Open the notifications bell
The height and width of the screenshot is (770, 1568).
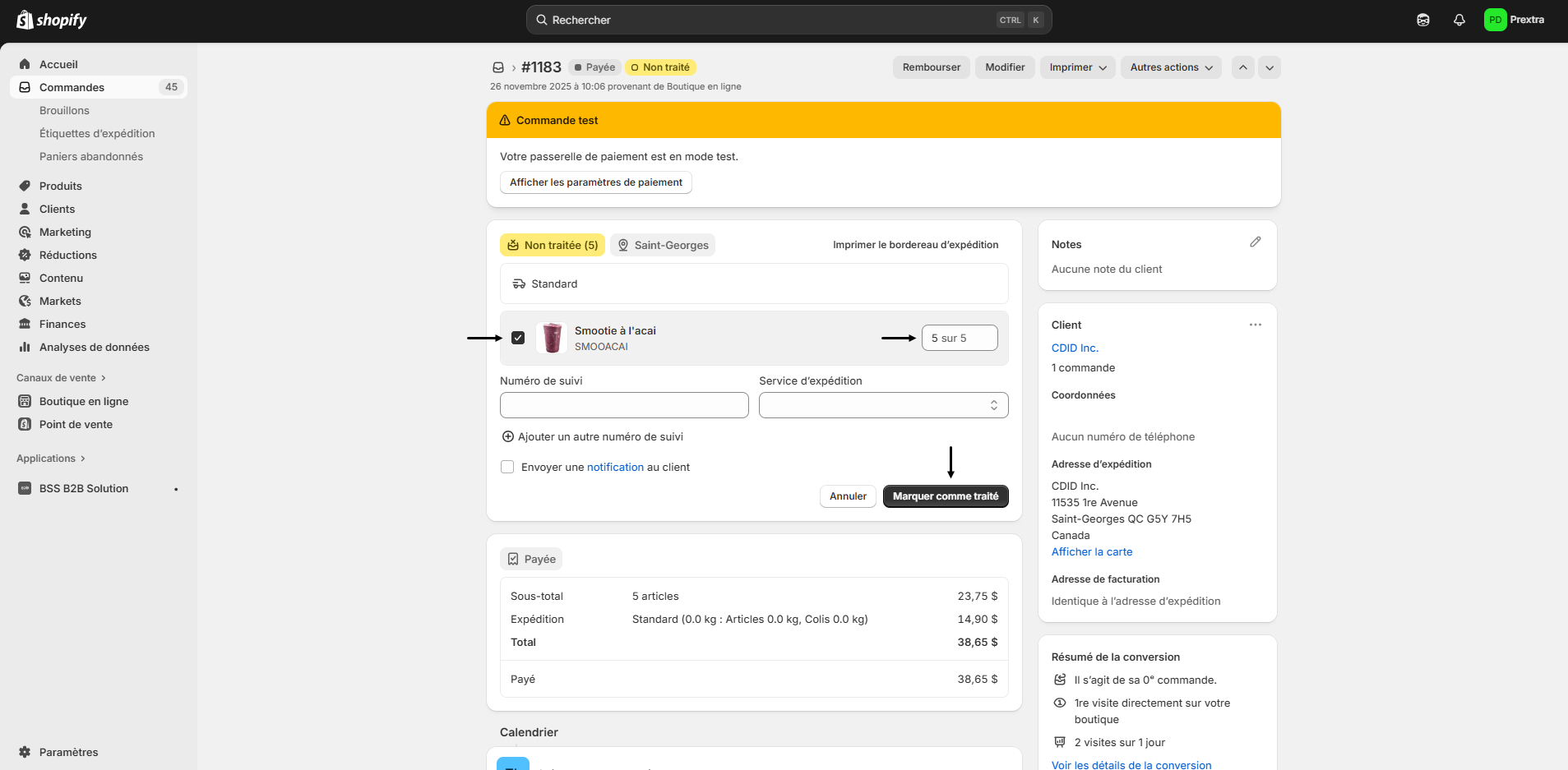(1459, 20)
